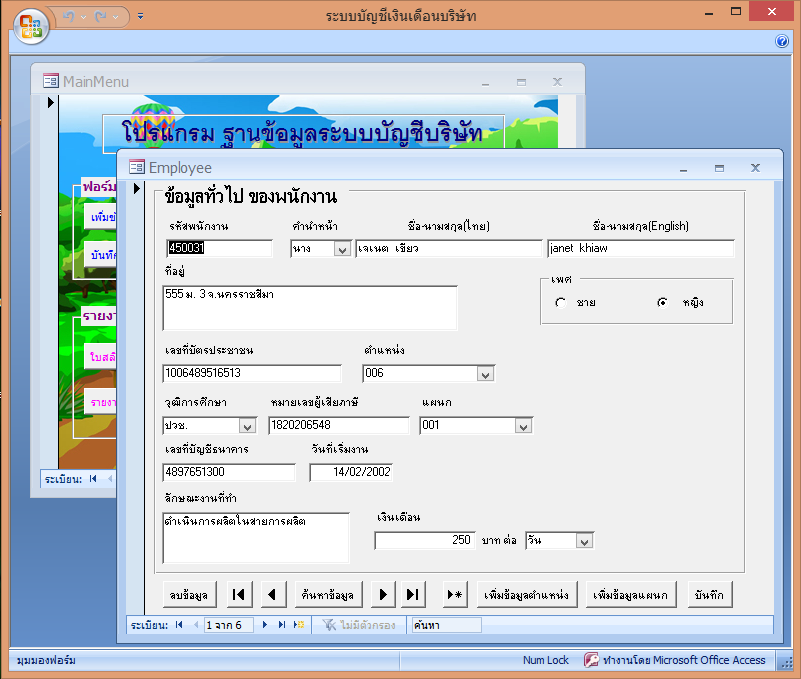Screen dimensions: 801x679
Task: Go to first record form button
Action: tap(239, 594)
